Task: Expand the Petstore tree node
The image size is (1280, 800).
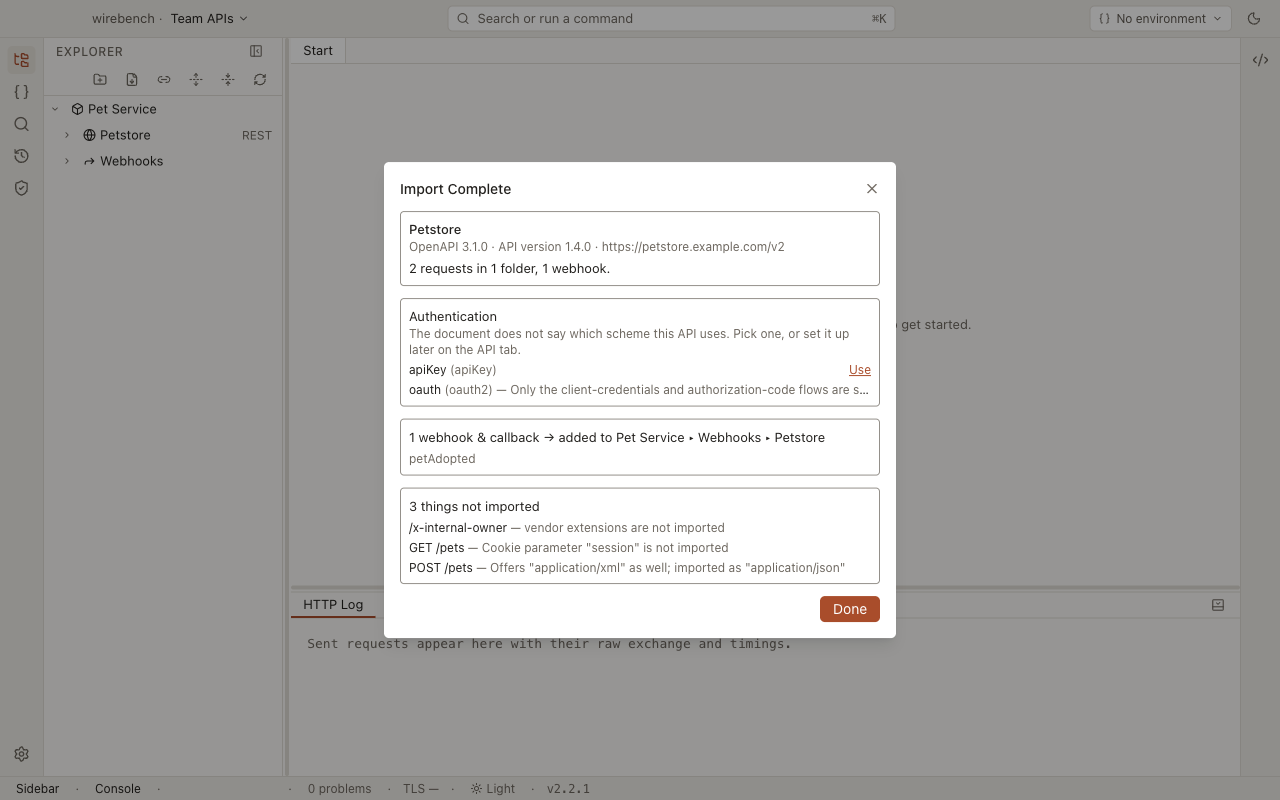Action: pyautogui.click(x=67, y=135)
